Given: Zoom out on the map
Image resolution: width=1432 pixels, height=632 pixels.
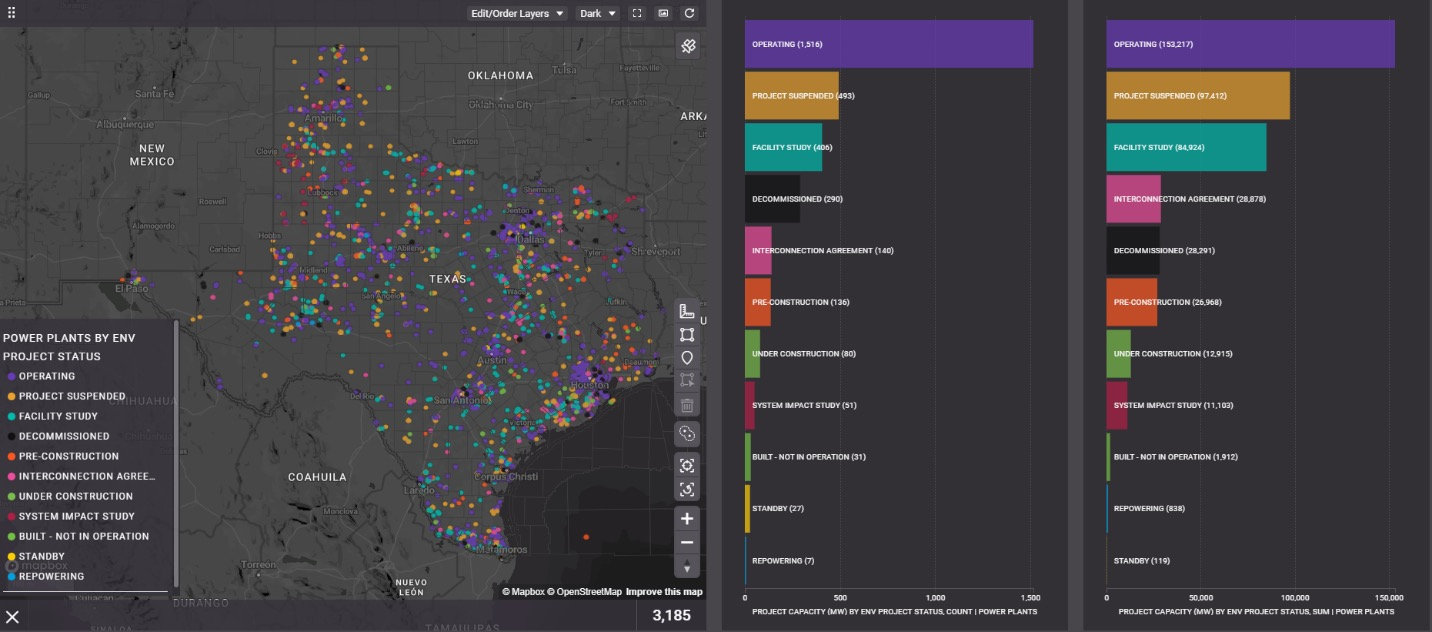Looking at the screenshot, I should pyautogui.click(x=687, y=543).
